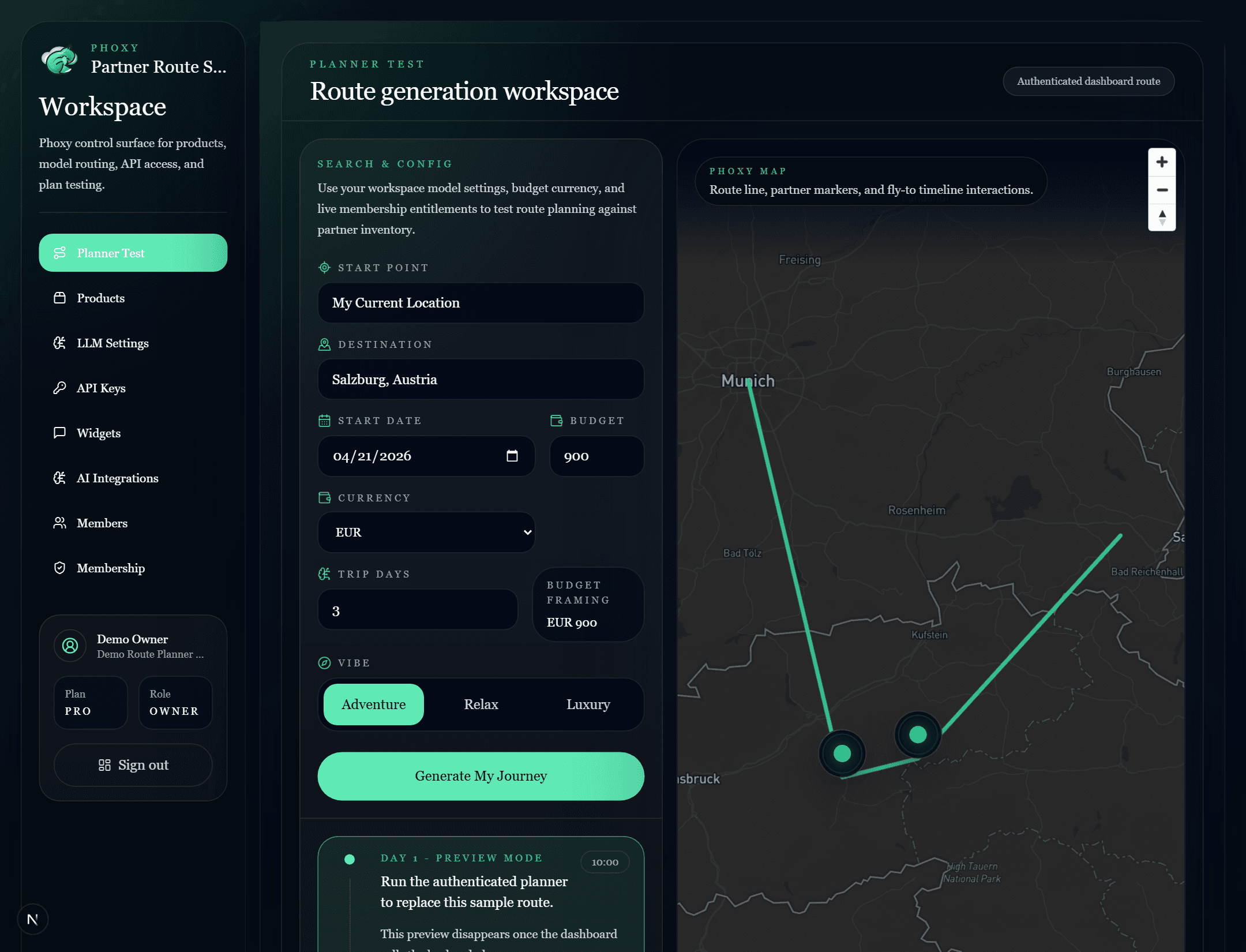Click the Members people icon
1246x952 pixels.
(x=59, y=523)
